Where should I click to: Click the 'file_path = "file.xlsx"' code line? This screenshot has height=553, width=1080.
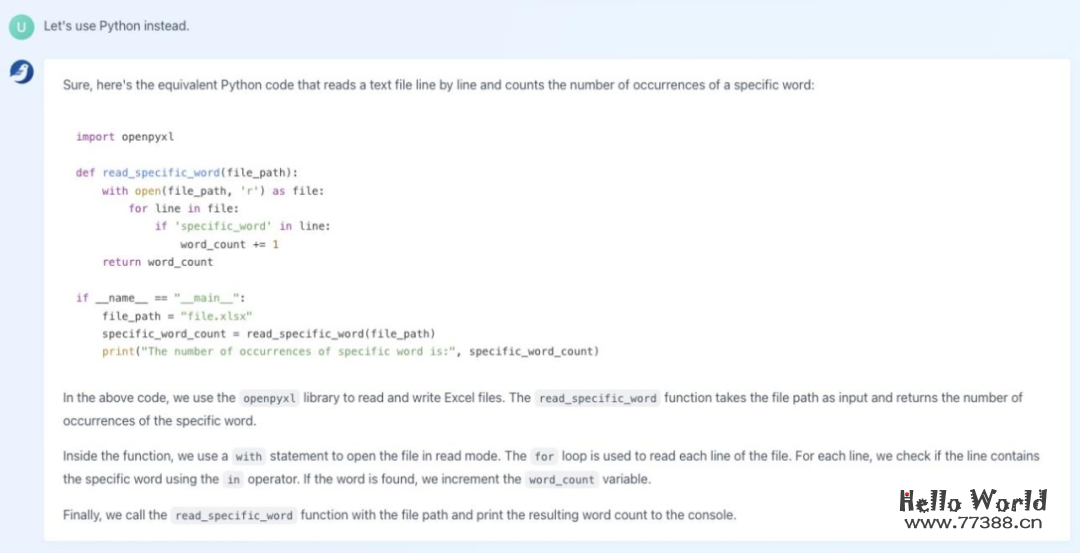[177, 316]
